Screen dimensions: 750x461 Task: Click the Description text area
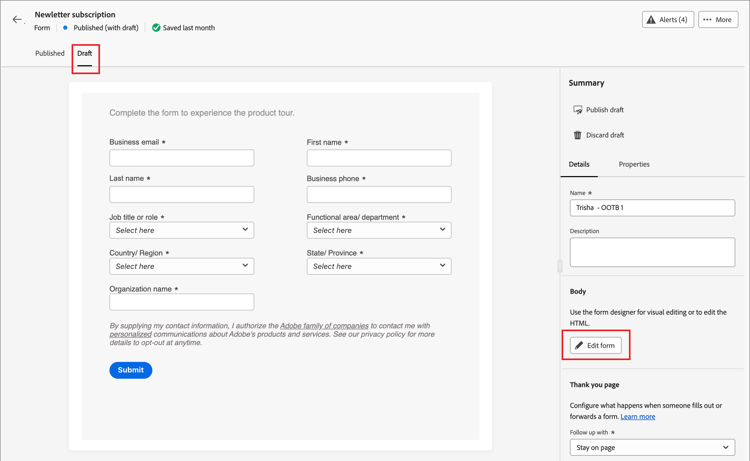(x=652, y=252)
